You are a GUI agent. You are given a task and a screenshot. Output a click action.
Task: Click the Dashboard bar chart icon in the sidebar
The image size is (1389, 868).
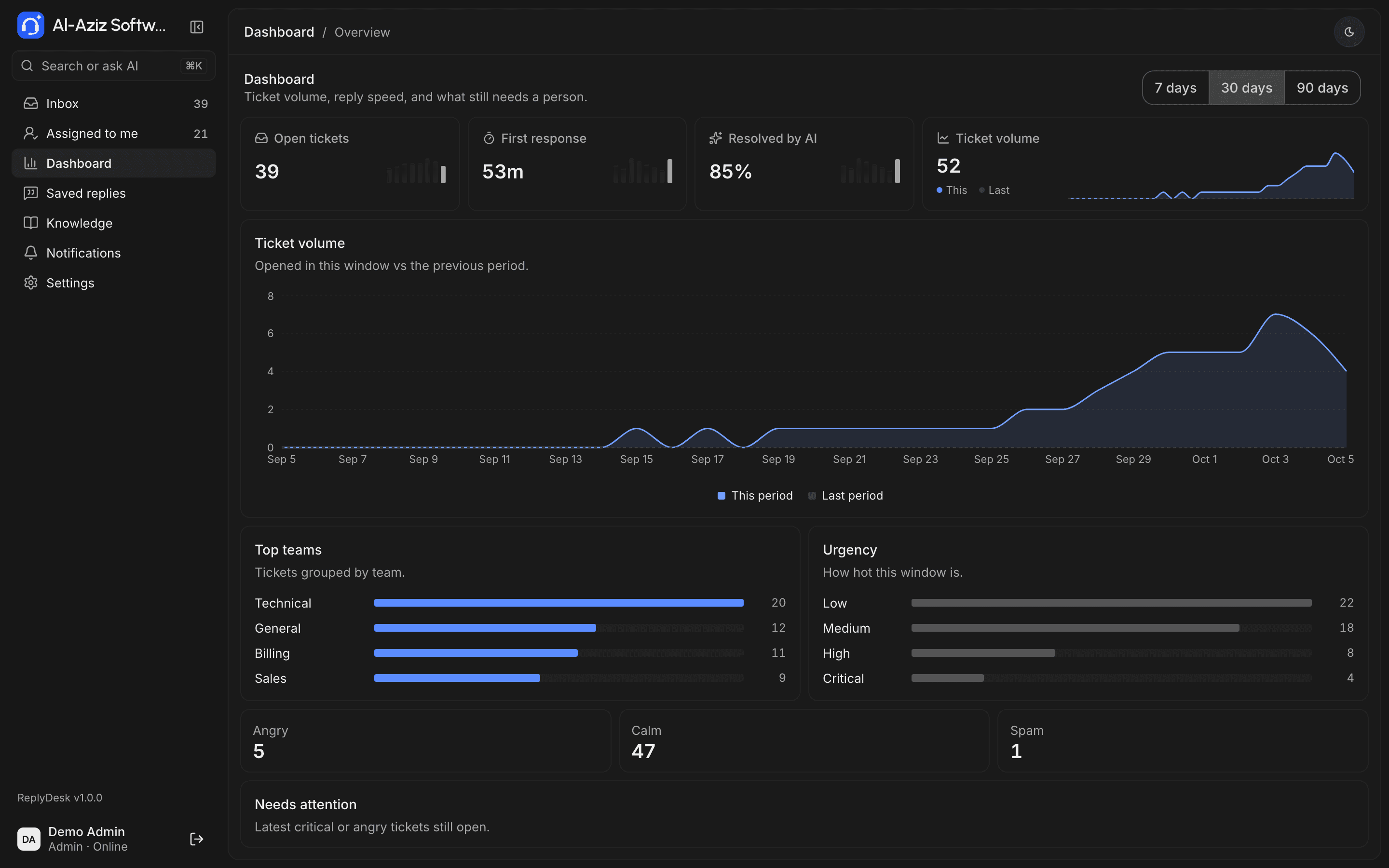click(x=30, y=163)
